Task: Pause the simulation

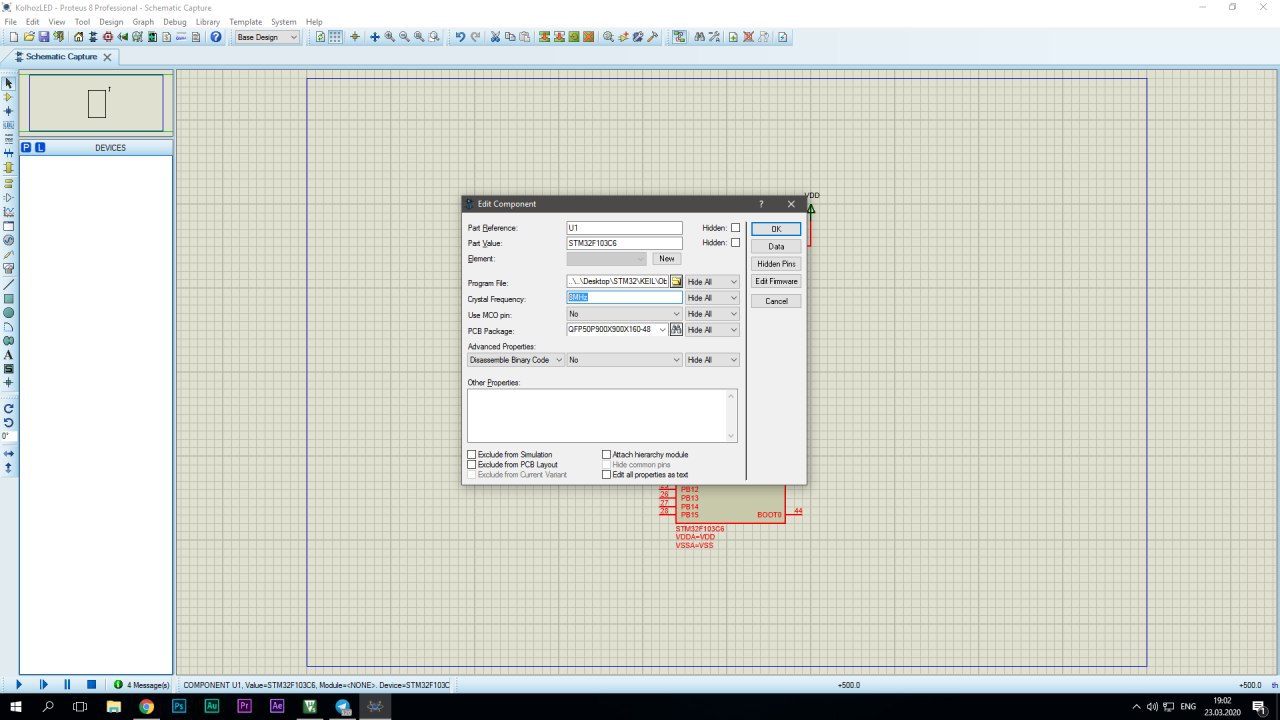Action: point(67,685)
